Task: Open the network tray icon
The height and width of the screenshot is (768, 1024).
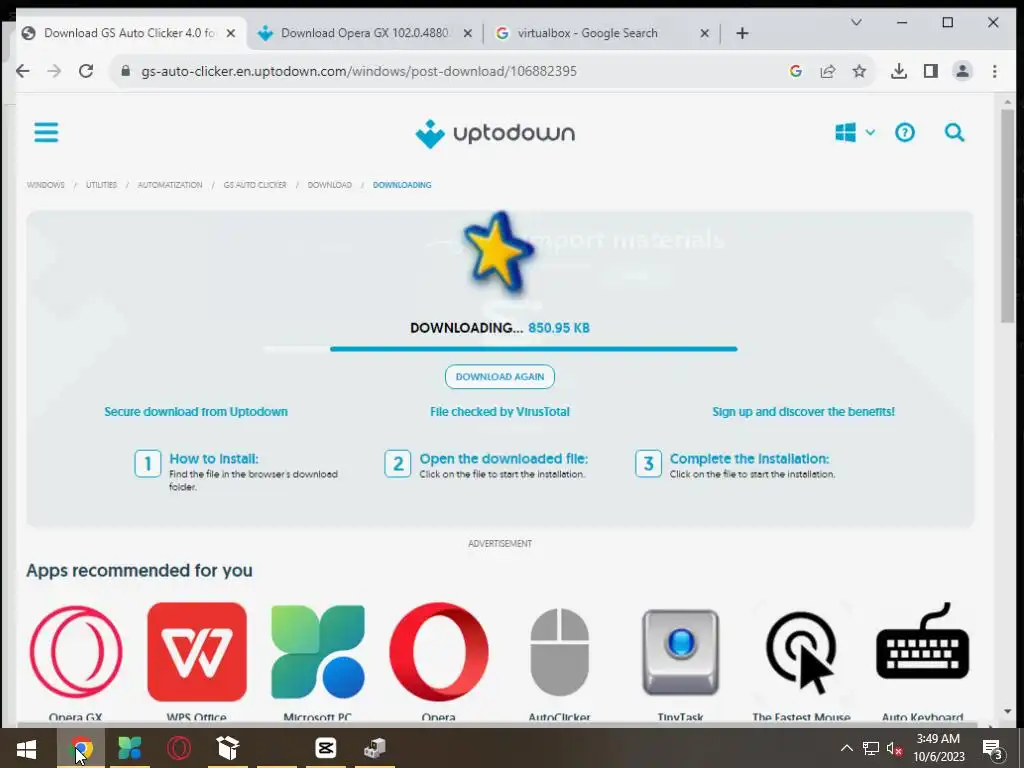Action: point(870,748)
